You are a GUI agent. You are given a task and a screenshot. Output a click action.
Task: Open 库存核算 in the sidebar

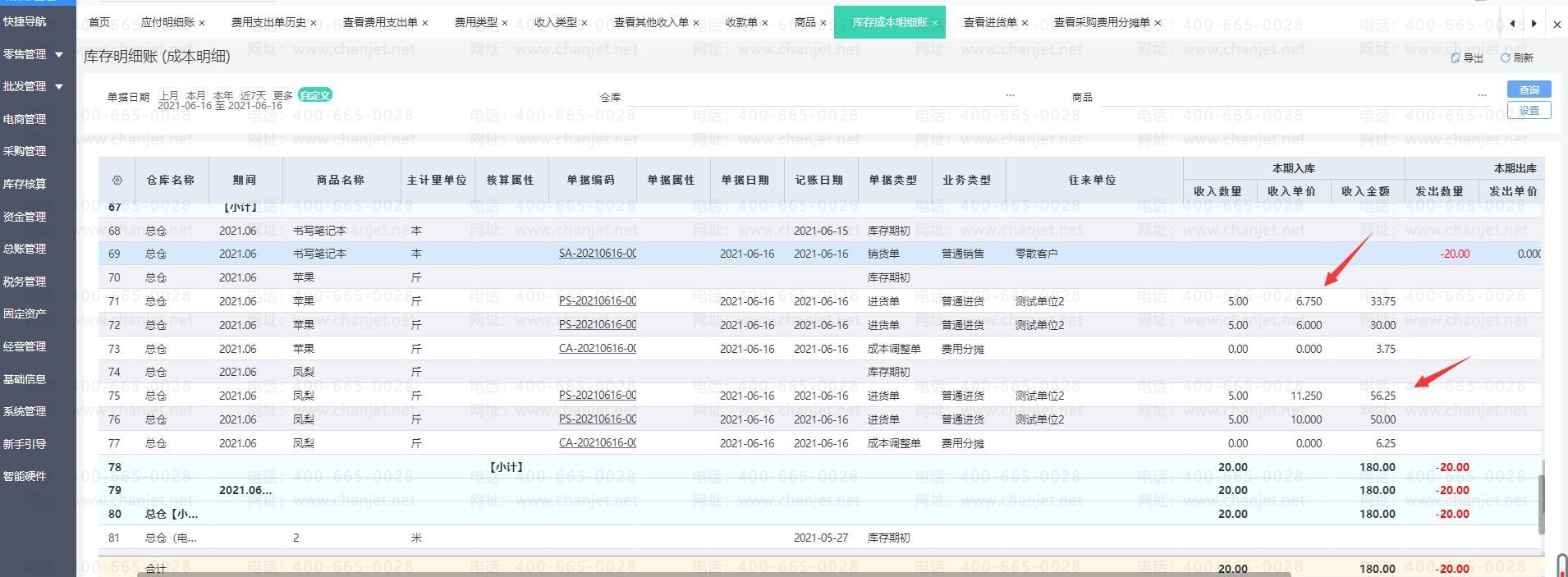click(x=25, y=184)
